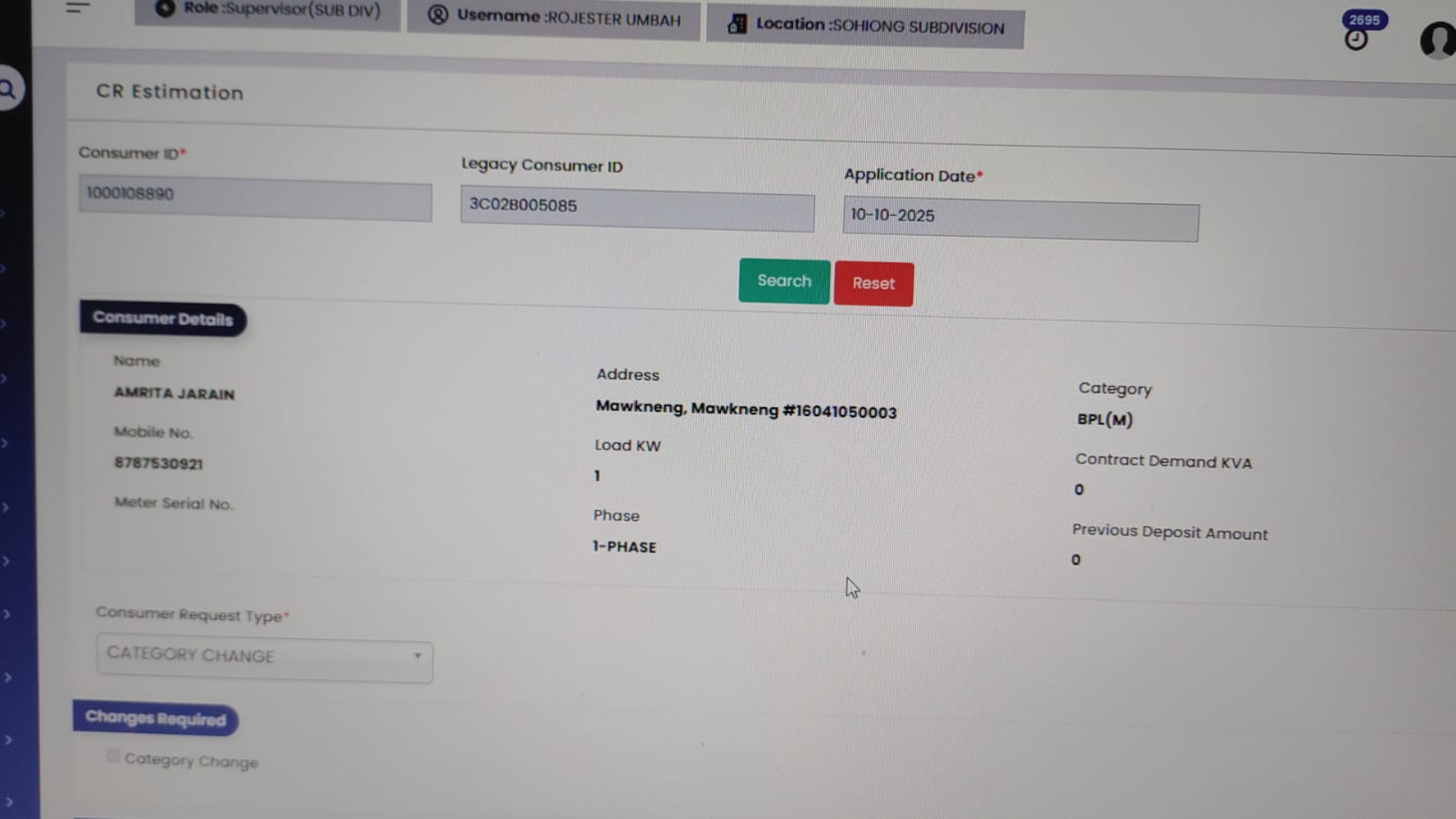Click the Location: SOHIONG SUBDIVISION badge
The height and width of the screenshot is (819, 1456).
pyautogui.click(x=865, y=26)
